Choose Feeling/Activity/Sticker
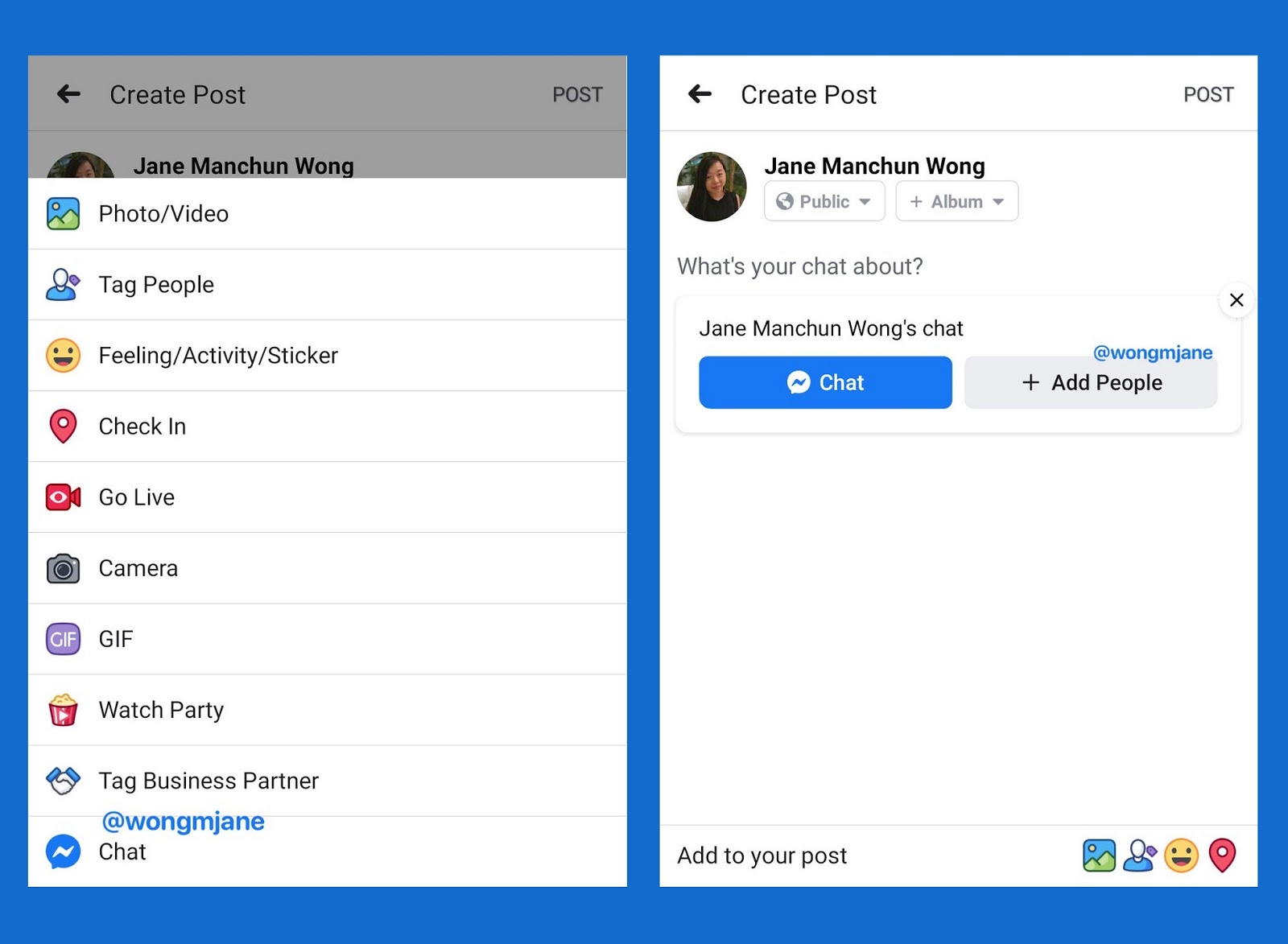The image size is (1288, 944). (x=217, y=355)
